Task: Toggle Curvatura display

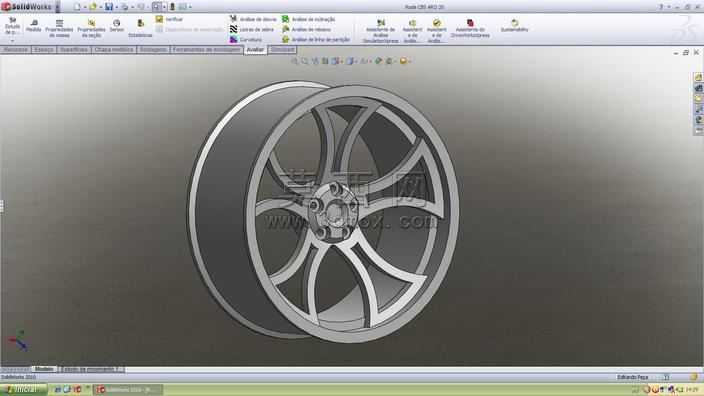Action: 246,40
